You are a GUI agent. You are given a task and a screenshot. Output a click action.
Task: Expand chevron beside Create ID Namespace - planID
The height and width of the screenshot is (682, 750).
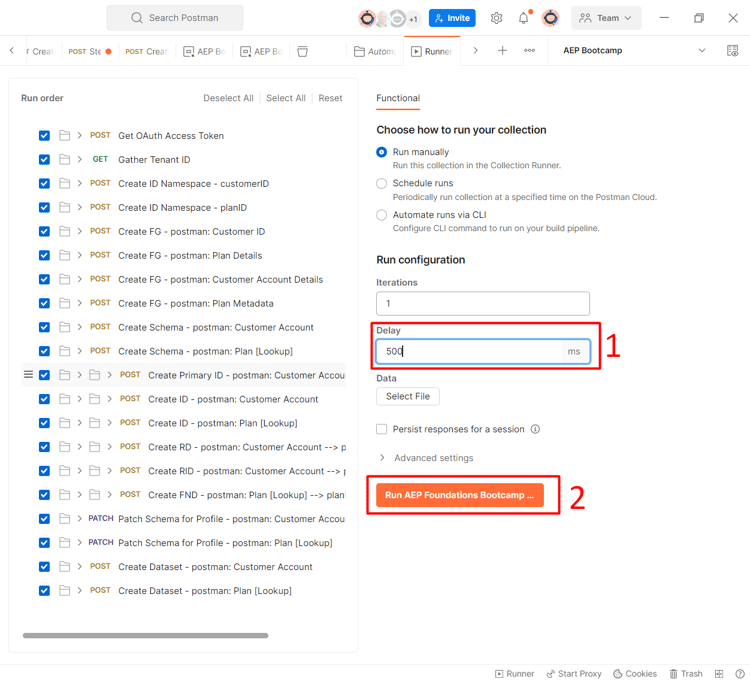point(80,208)
